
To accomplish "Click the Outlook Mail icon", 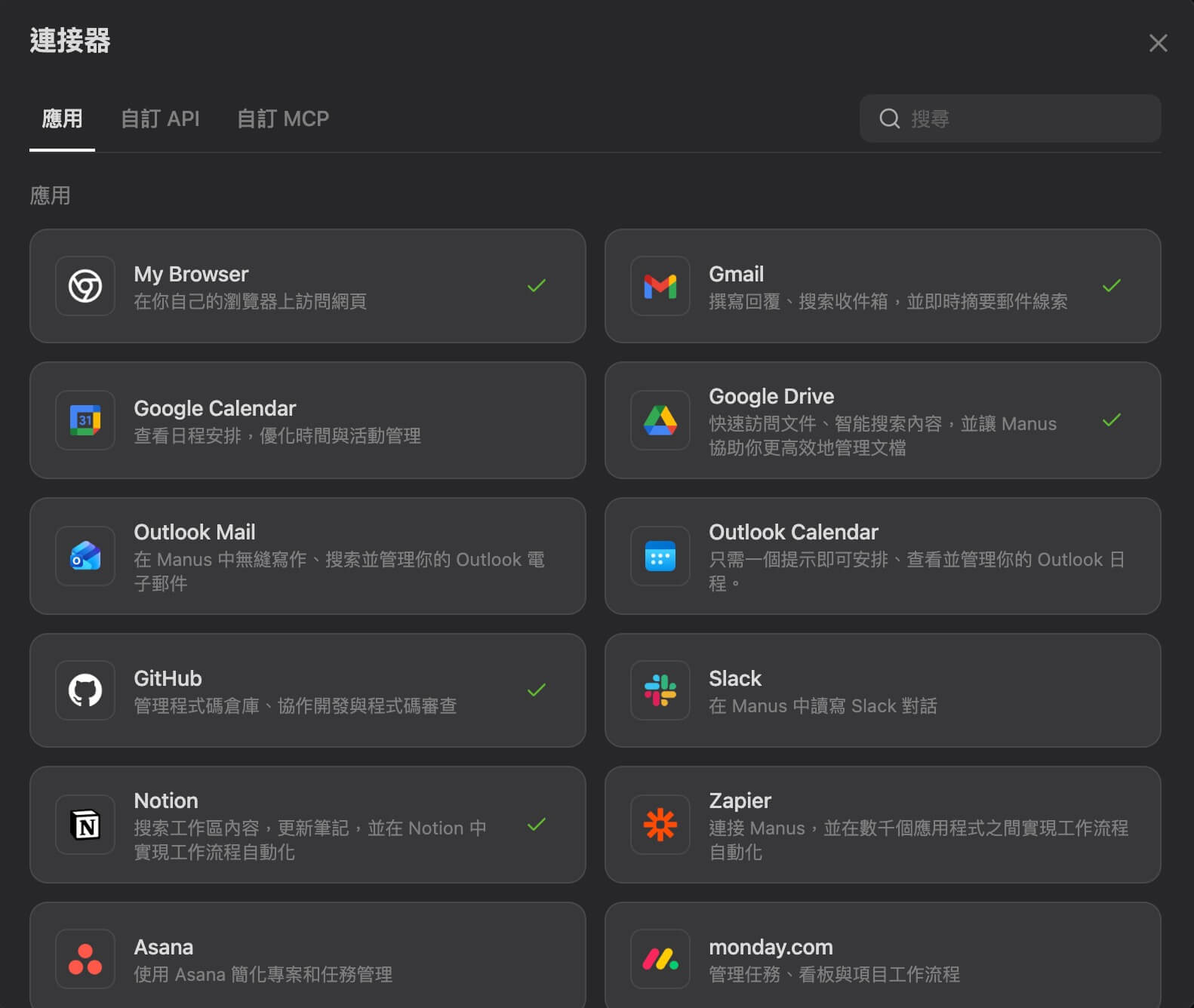I will [x=85, y=556].
